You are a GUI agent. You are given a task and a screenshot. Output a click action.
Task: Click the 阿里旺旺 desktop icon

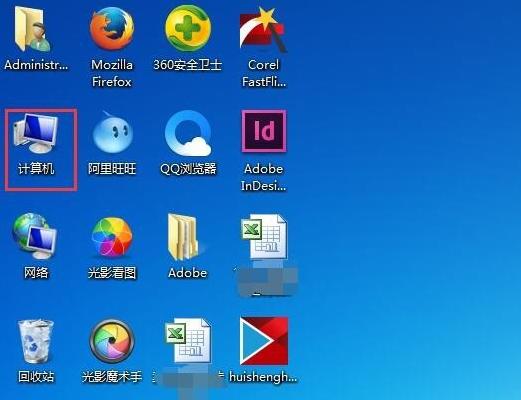coord(112,132)
